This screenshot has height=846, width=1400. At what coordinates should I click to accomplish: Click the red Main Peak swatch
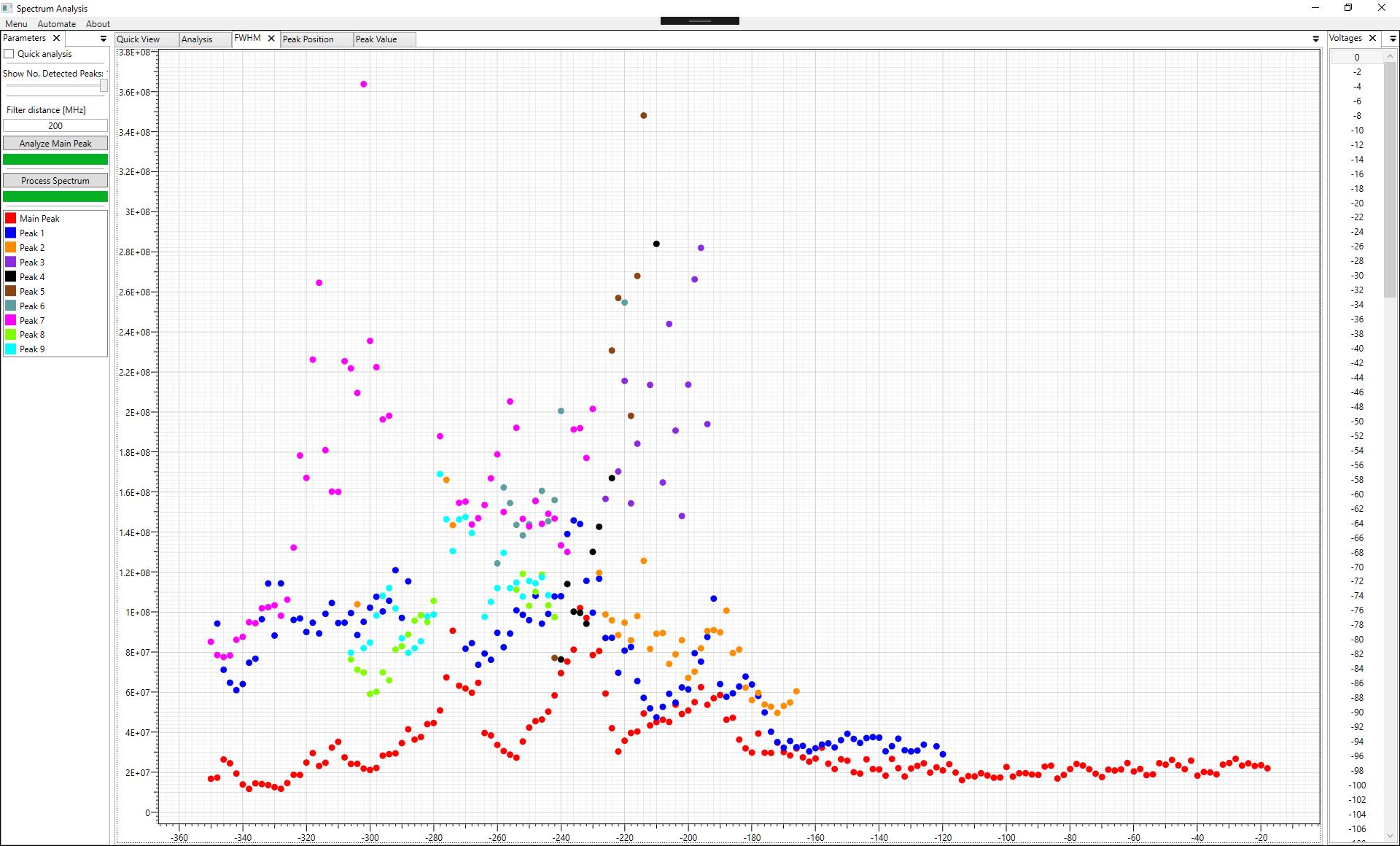pyautogui.click(x=11, y=218)
